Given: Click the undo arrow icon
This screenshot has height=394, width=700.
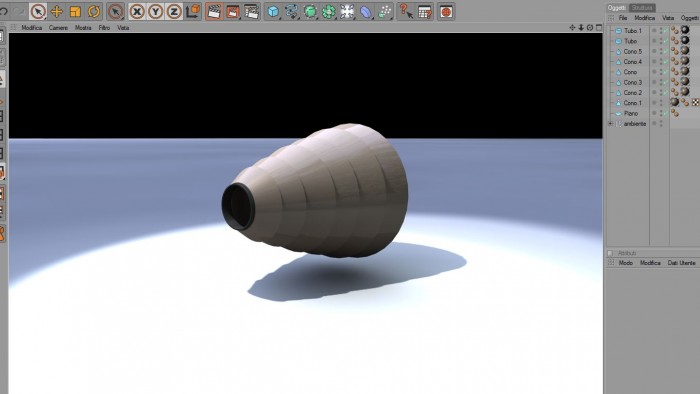Looking at the screenshot, I should pyautogui.click(x=4, y=11).
